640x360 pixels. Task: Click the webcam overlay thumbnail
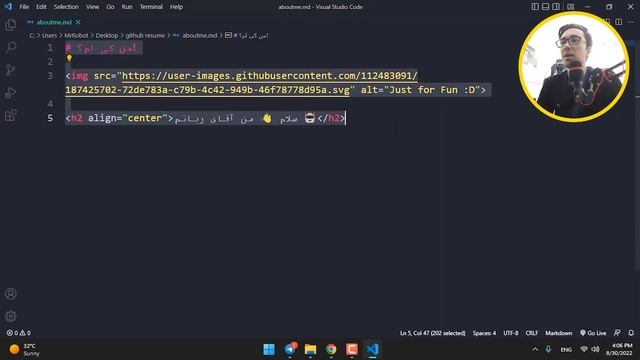(x=573, y=67)
